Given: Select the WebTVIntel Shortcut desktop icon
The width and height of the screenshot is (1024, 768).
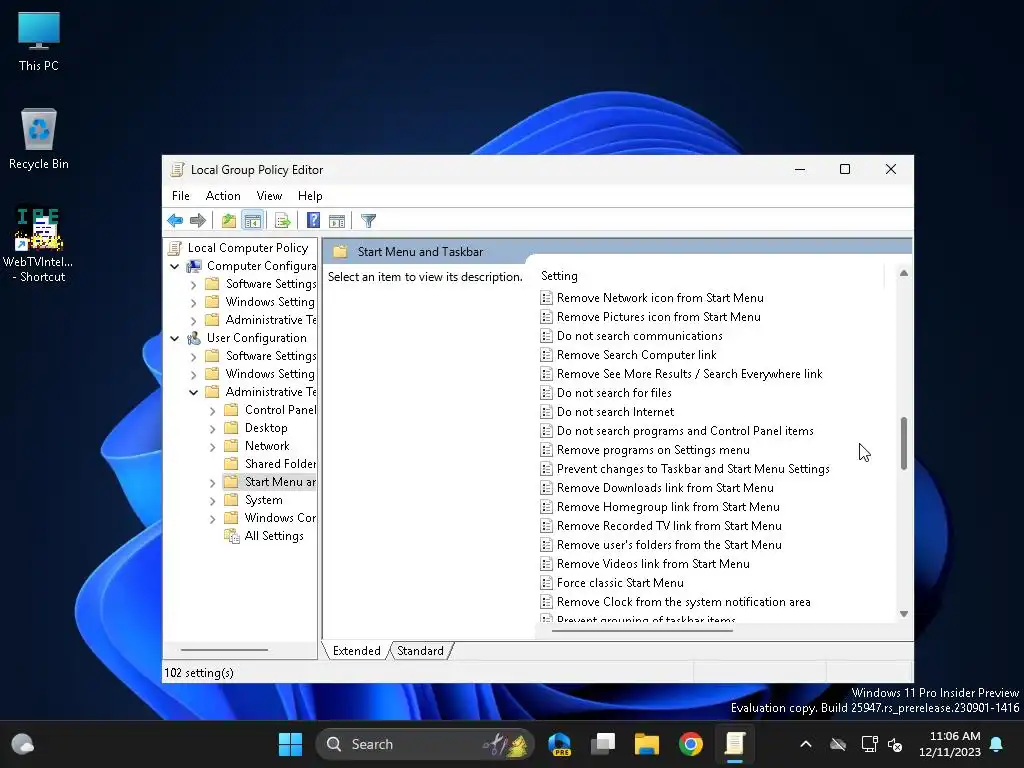Looking at the screenshot, I should pyautogui.click(x=38, y=245).
